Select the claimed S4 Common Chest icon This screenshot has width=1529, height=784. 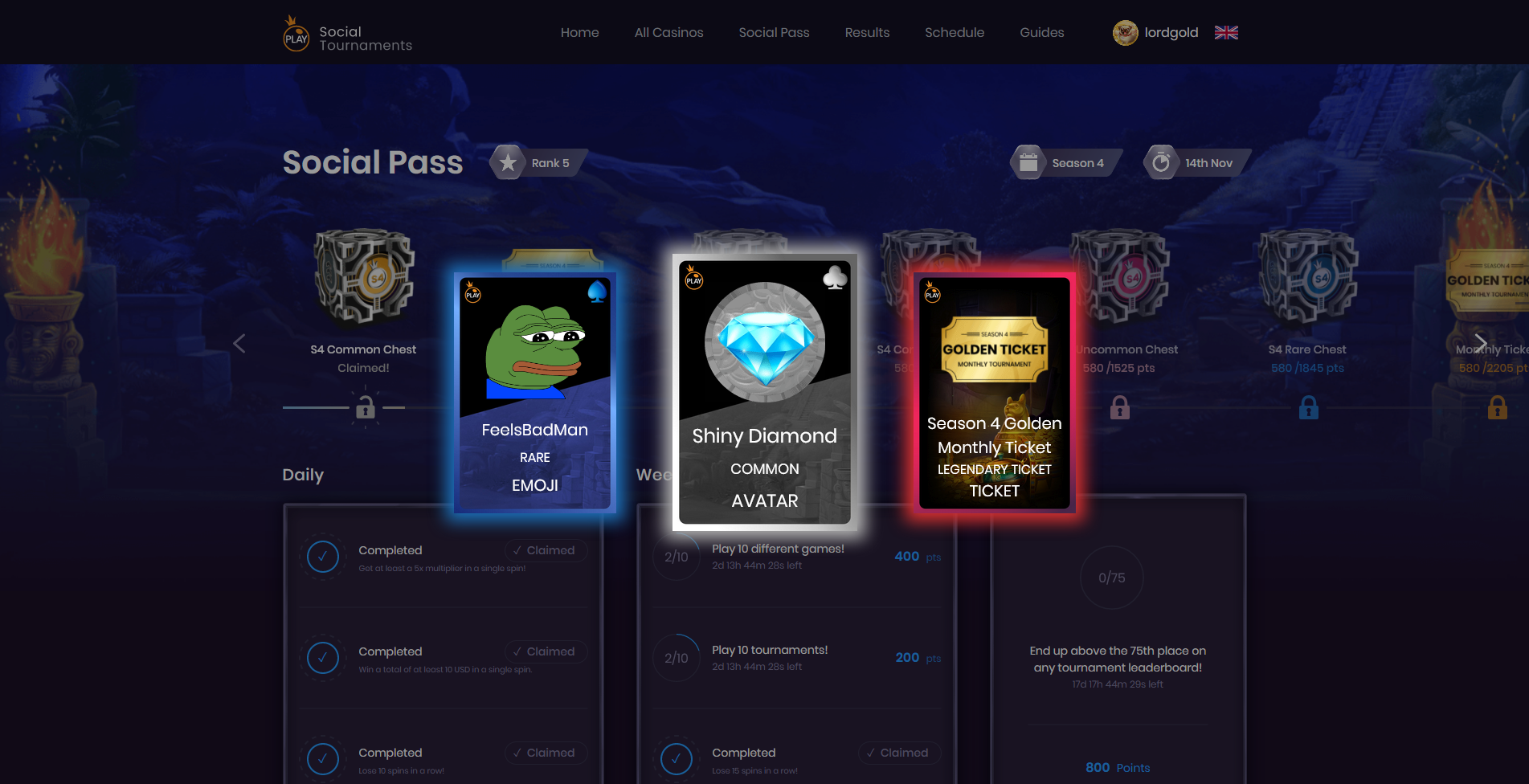(x=364, y=278)
